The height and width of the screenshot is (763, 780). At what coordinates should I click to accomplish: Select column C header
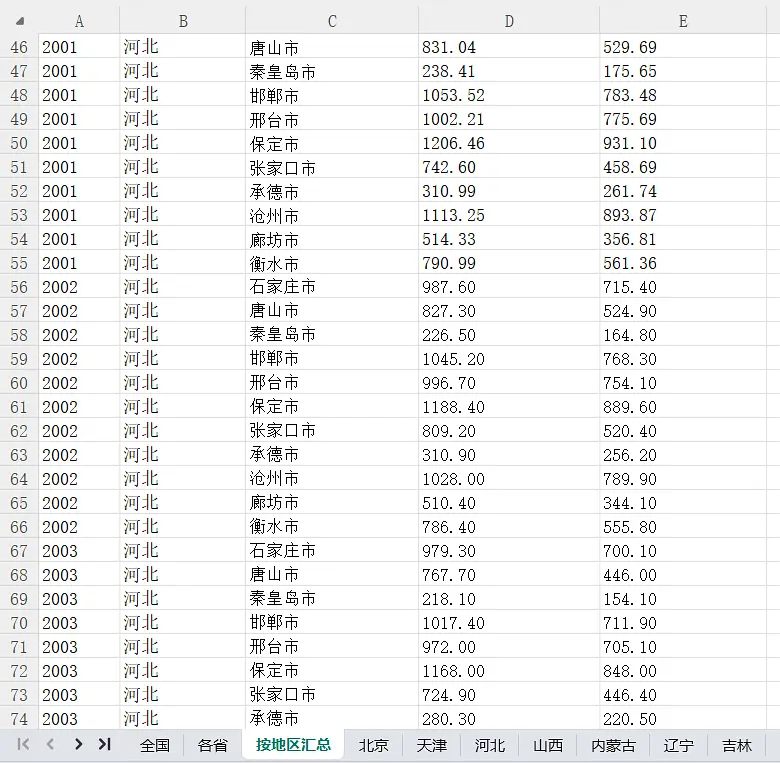(x=332, y=21)
